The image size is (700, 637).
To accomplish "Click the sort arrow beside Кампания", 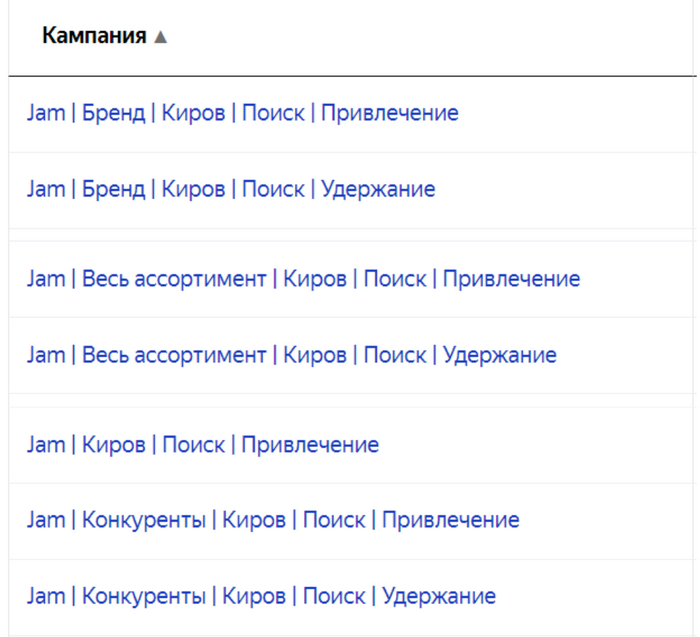I will pos(160,37).
